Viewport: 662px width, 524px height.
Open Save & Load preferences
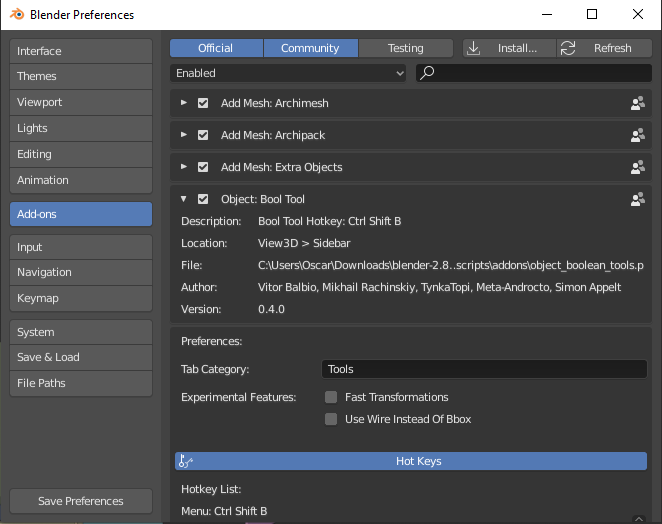coord(81,357)
